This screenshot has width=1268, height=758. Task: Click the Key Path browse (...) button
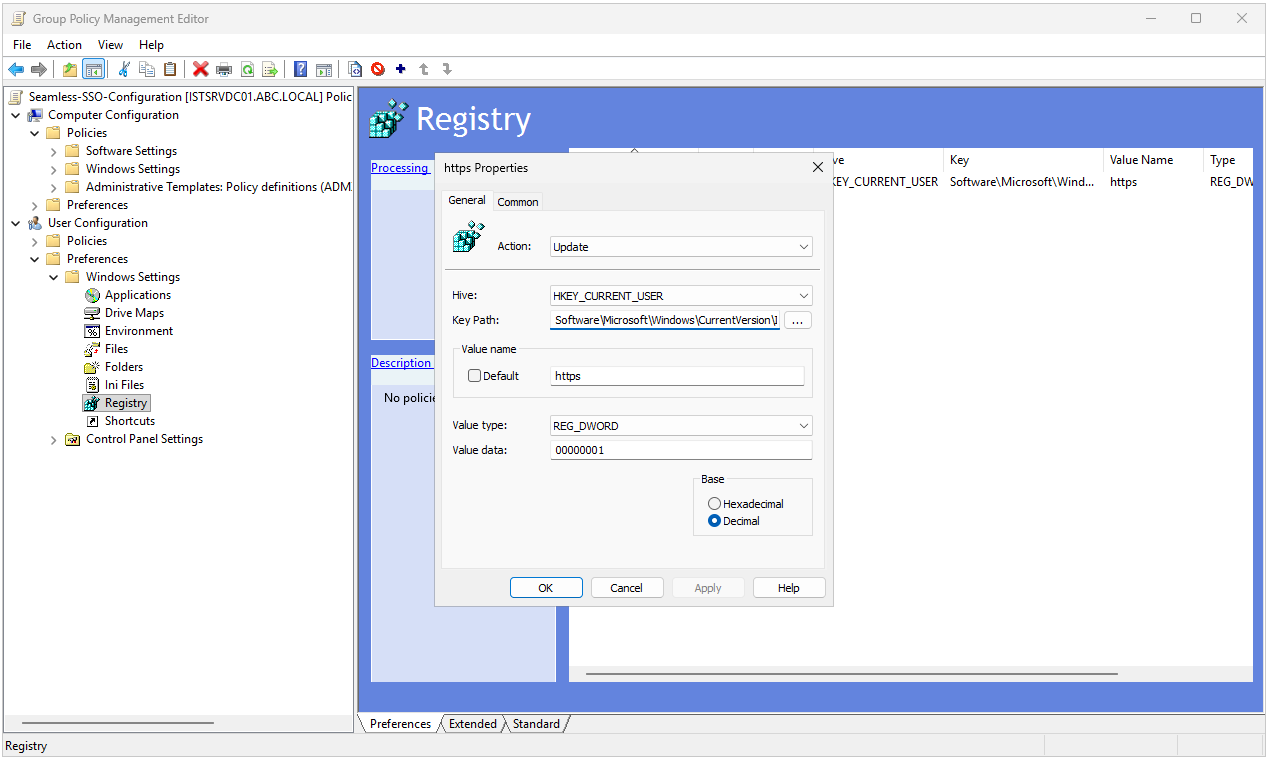tap(798, 320)
